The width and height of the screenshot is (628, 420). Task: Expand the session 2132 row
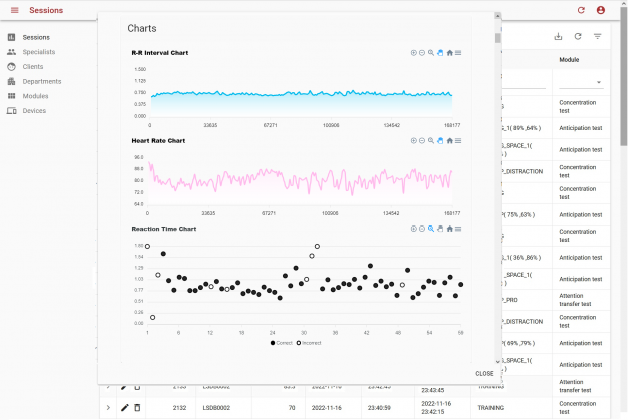click(108, 407)
